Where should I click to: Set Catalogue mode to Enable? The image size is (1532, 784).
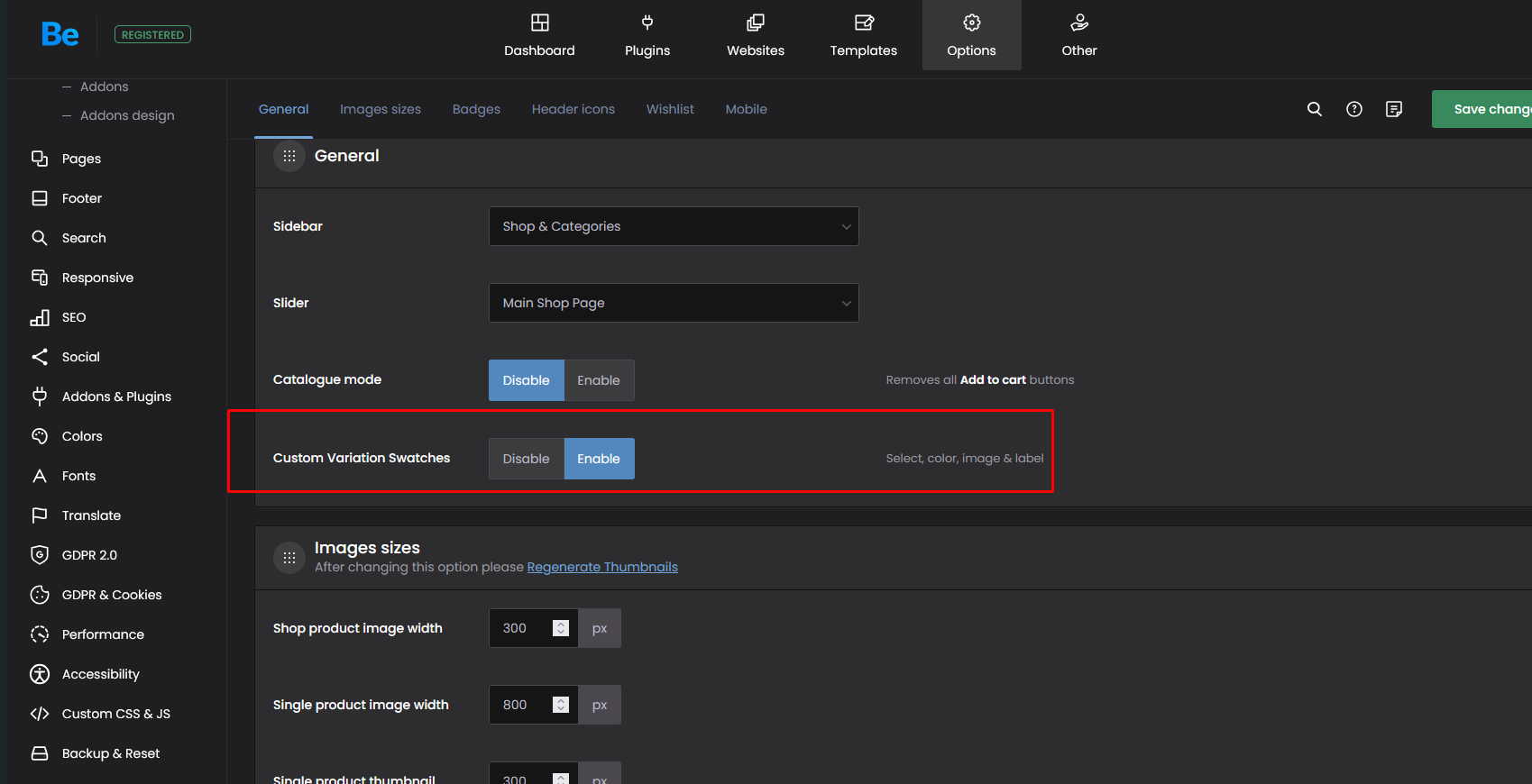[599, 380]
